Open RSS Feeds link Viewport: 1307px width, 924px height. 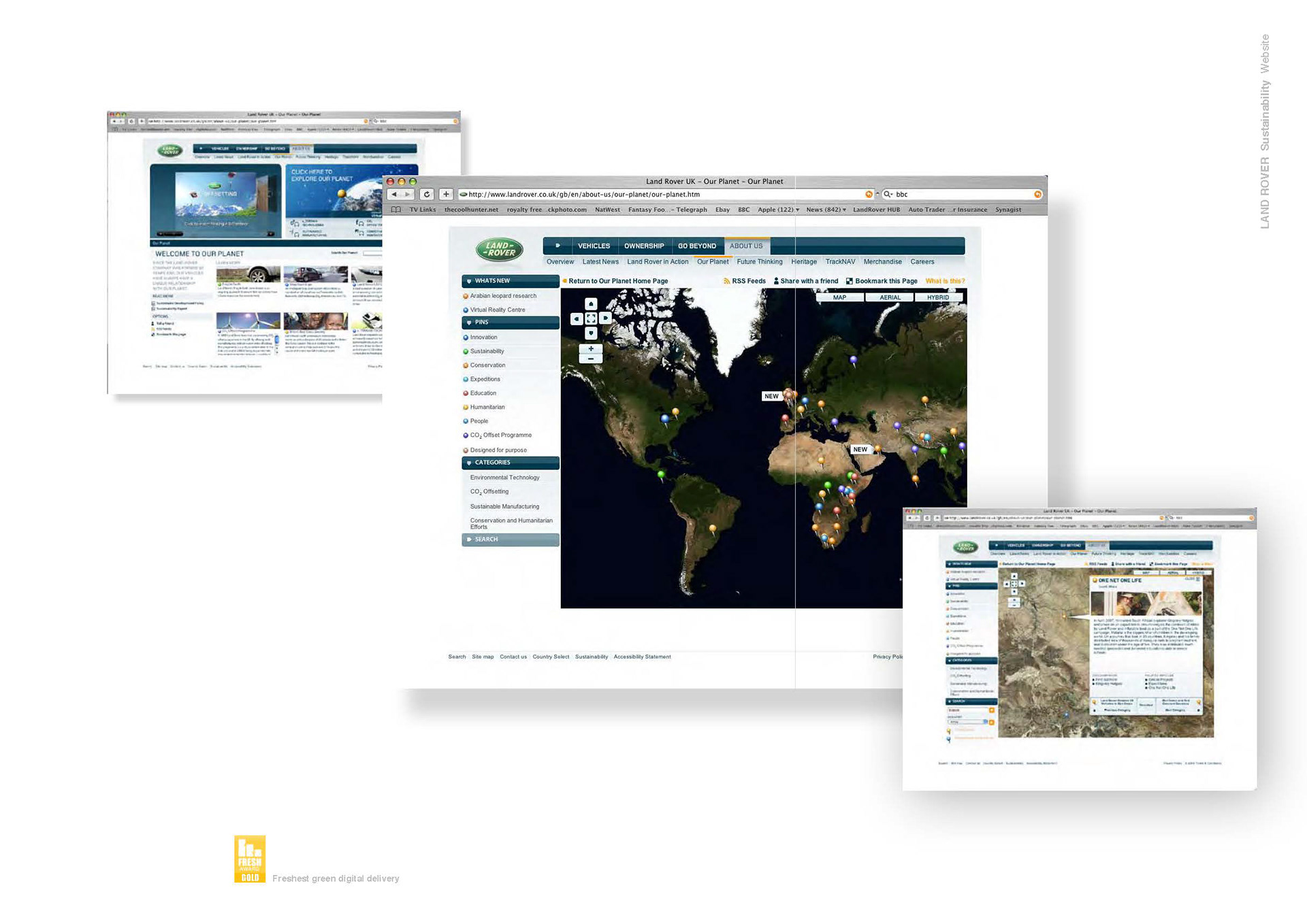tap(747, 281)
